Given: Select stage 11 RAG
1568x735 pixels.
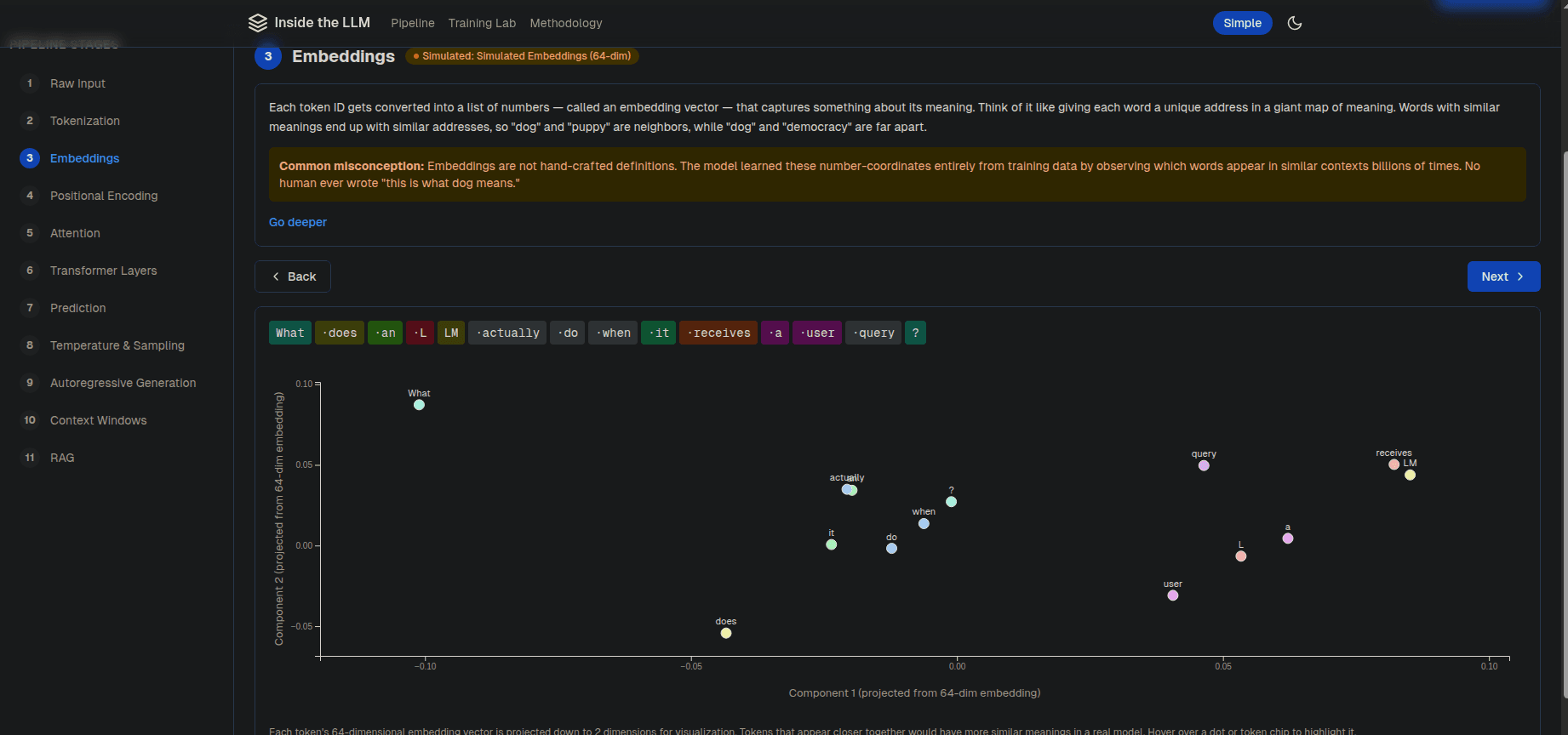Looking at the screenshot, I should click(x=117, y=458).
